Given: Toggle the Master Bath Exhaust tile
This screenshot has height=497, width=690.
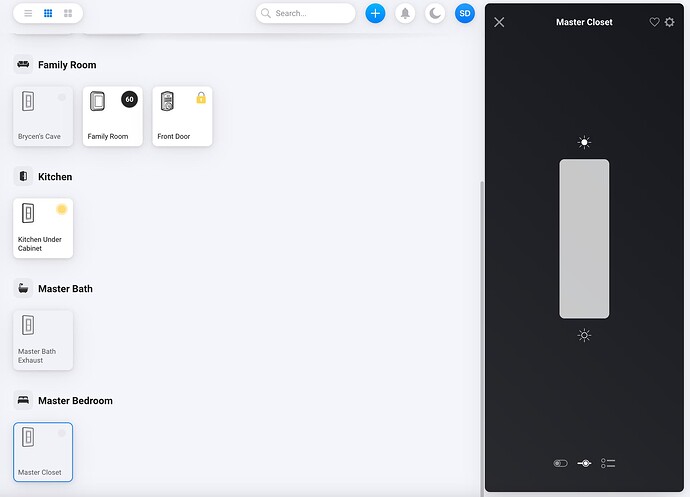Looking at the screenshot, I should pyautogui.click(x=43, y=340).
